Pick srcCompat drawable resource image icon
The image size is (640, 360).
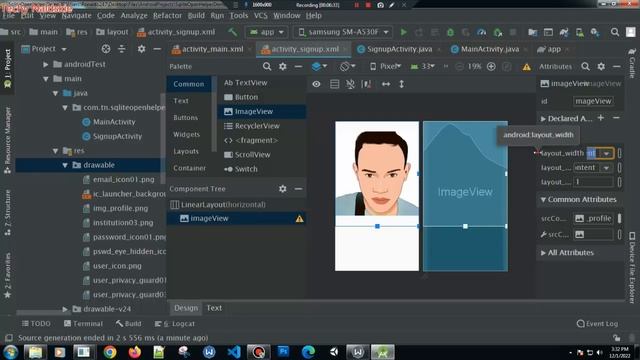click(579, 218)
